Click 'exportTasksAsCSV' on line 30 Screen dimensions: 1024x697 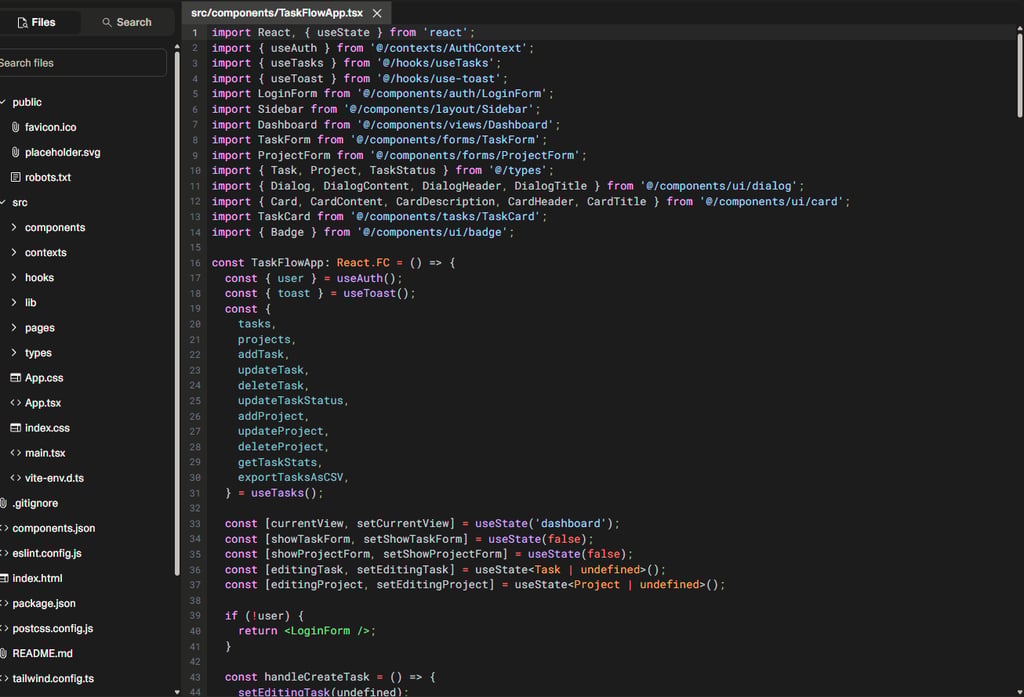[290, 477]
